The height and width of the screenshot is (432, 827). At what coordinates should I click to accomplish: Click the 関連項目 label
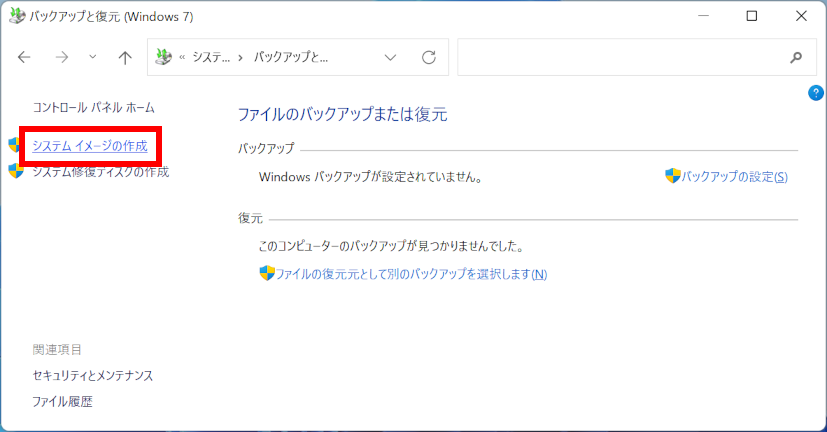57,350
